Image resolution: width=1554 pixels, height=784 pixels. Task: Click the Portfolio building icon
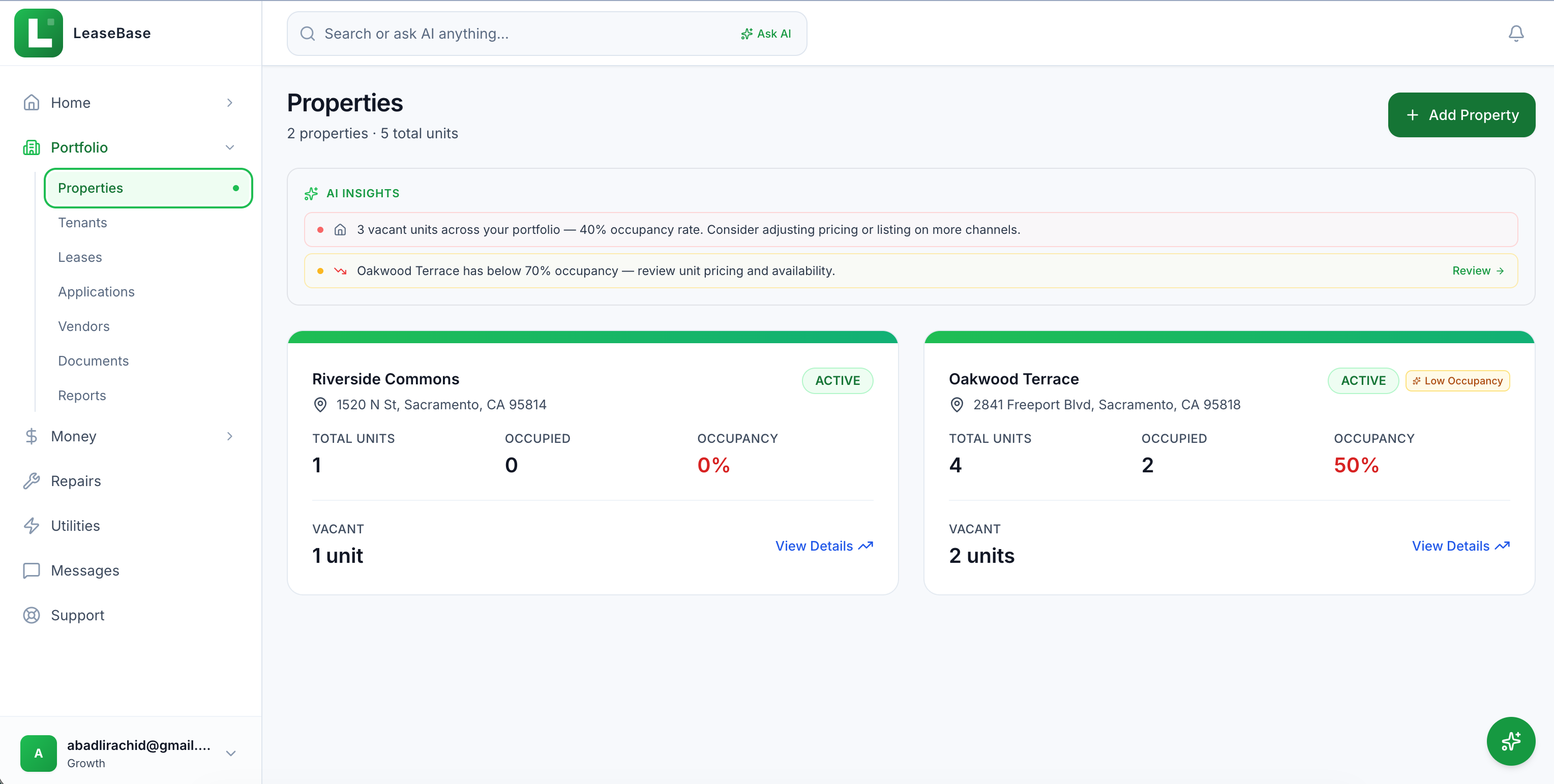[x=32, y=147]
